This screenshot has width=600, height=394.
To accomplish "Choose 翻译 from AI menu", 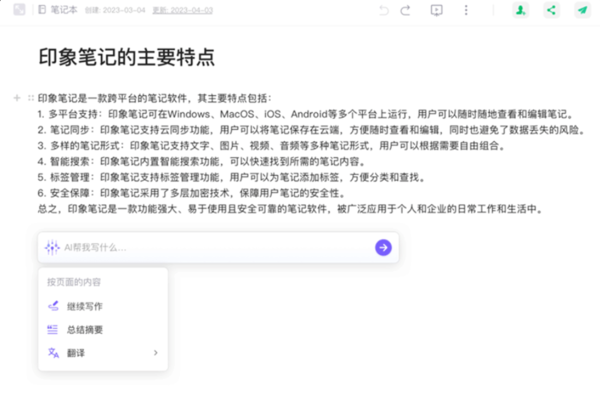I will point(103,353).
